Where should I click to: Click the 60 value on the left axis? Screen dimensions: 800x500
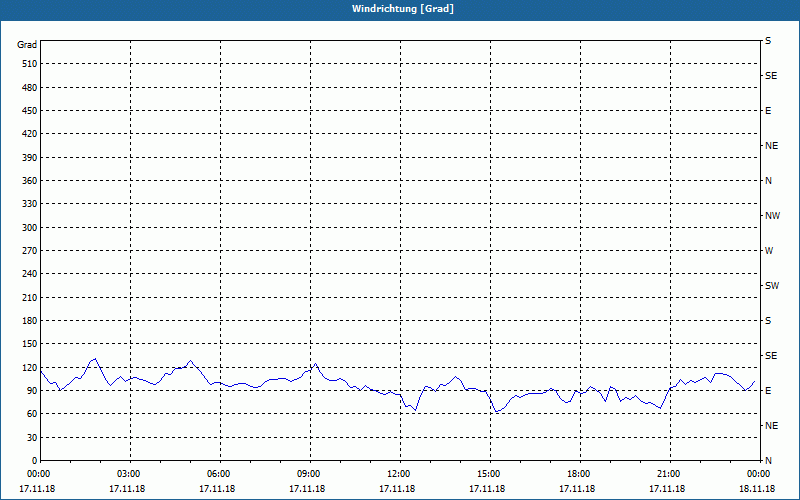click(32, 414)
